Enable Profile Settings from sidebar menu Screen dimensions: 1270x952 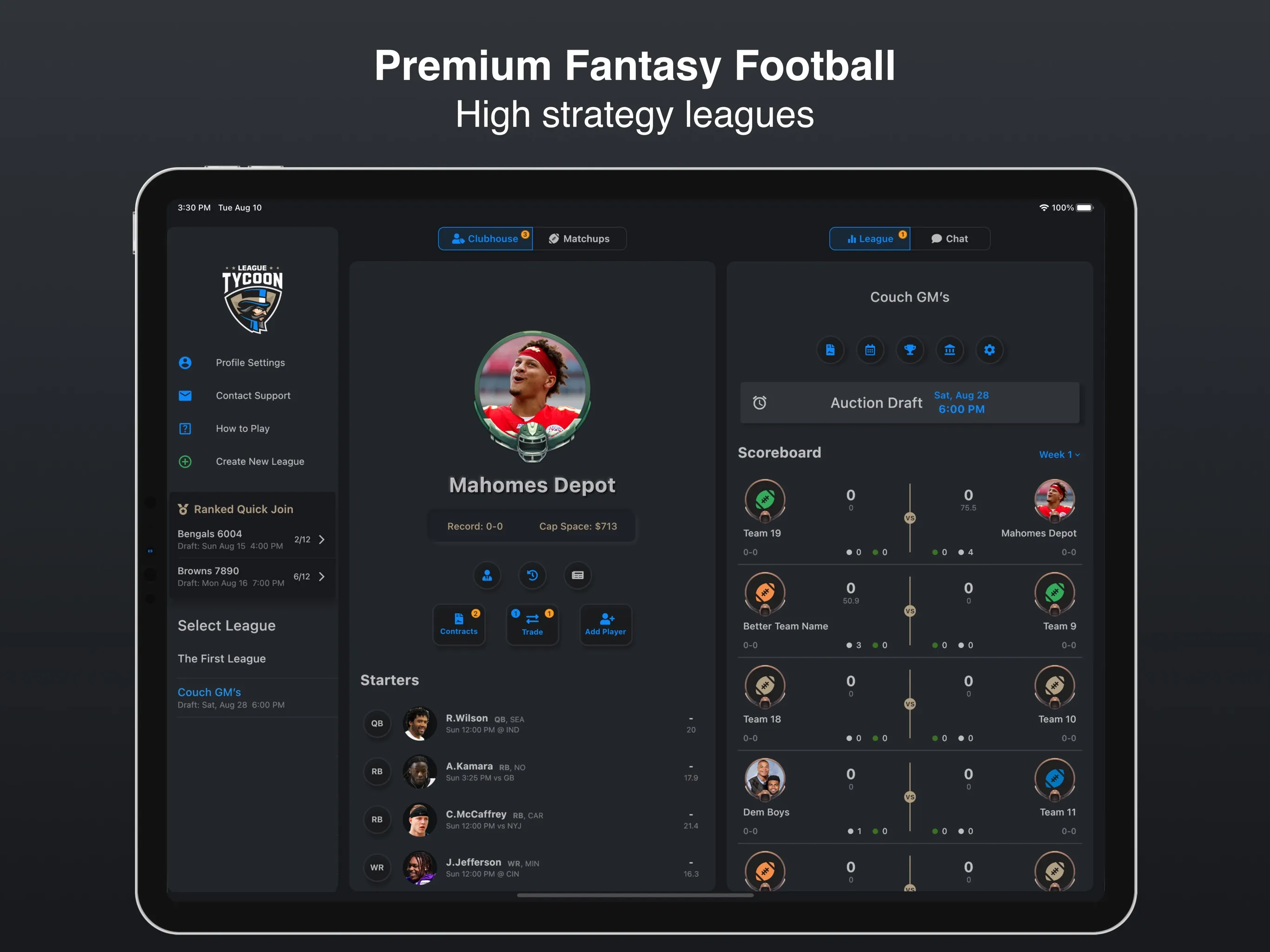pyautogui.click(x=250, y=362)
